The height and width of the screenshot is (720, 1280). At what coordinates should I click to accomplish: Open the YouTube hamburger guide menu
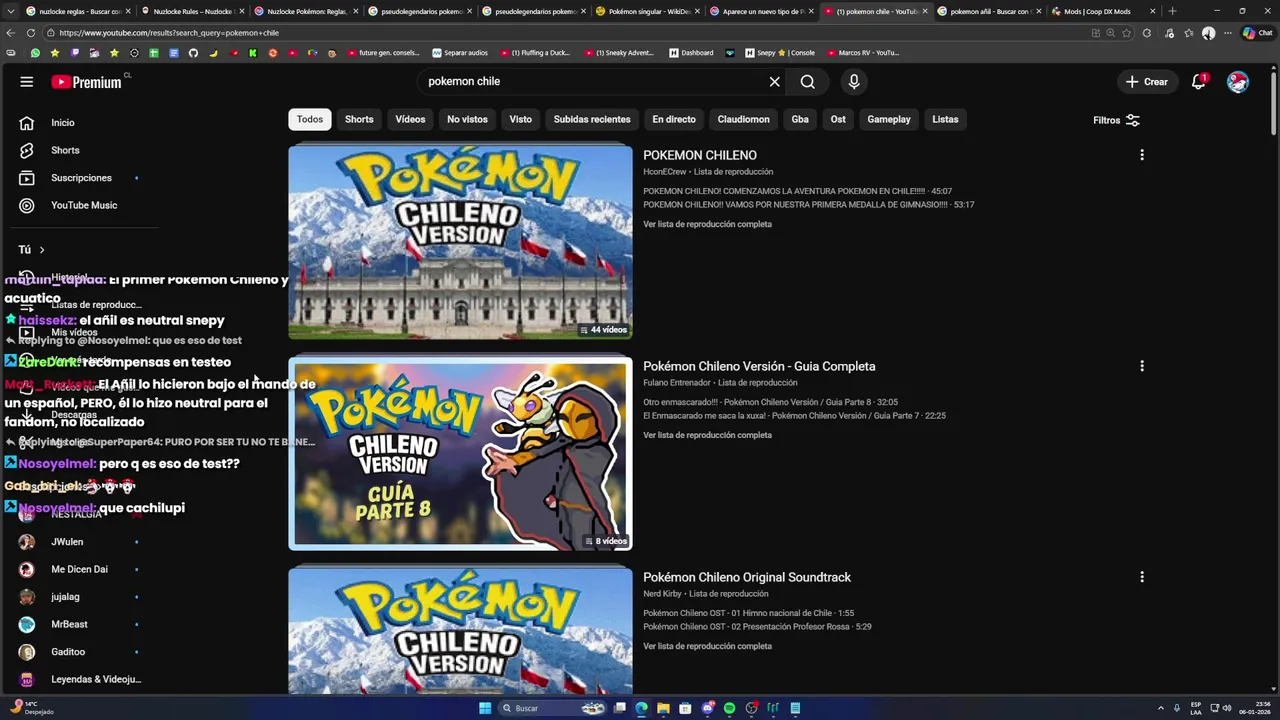point(27,82)
